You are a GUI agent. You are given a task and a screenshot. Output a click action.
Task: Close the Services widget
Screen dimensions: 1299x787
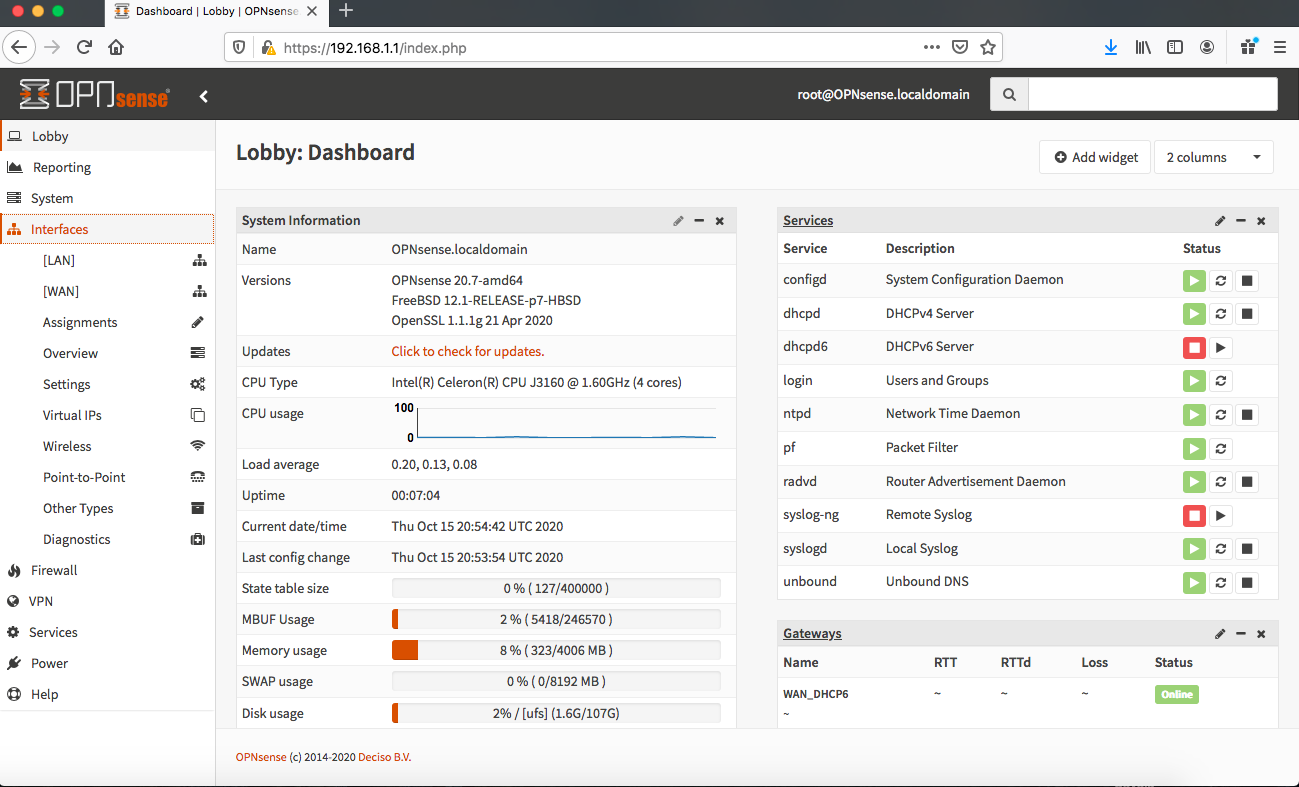[1261, 221]
